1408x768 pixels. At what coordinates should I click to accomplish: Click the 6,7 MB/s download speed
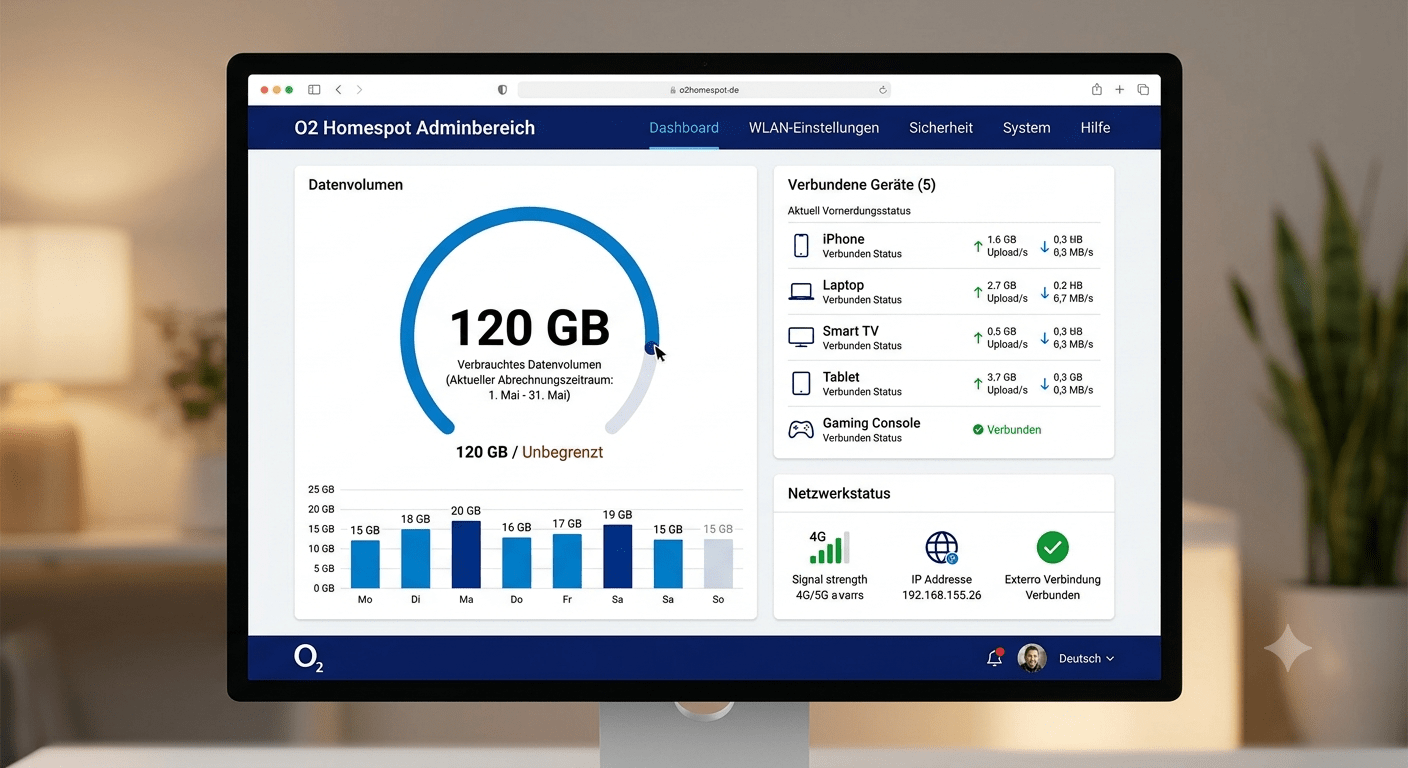(1073, 299)
